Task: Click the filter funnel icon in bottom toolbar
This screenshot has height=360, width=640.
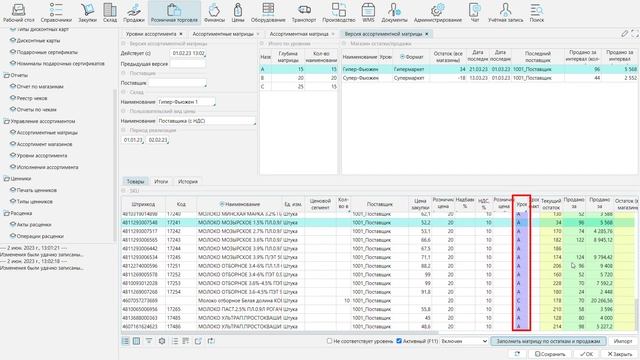Action: pyautogui.click(x=149, y=341)
